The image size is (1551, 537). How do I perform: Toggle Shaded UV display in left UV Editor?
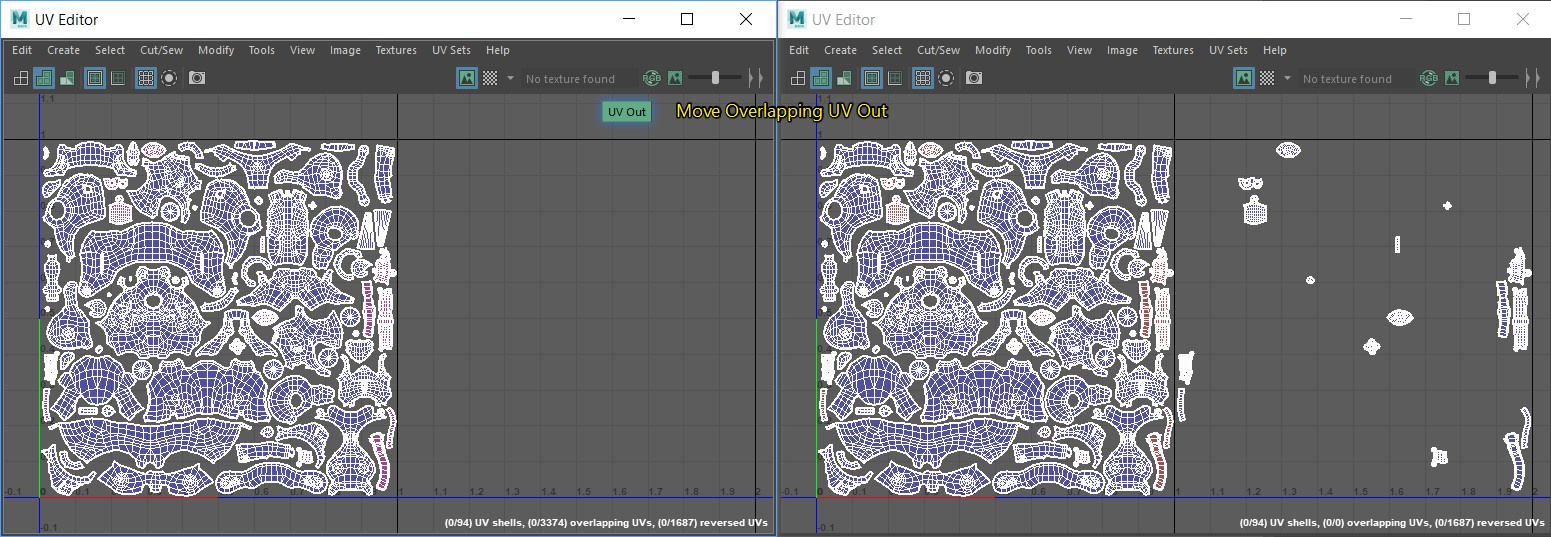[x=44, y=78]
